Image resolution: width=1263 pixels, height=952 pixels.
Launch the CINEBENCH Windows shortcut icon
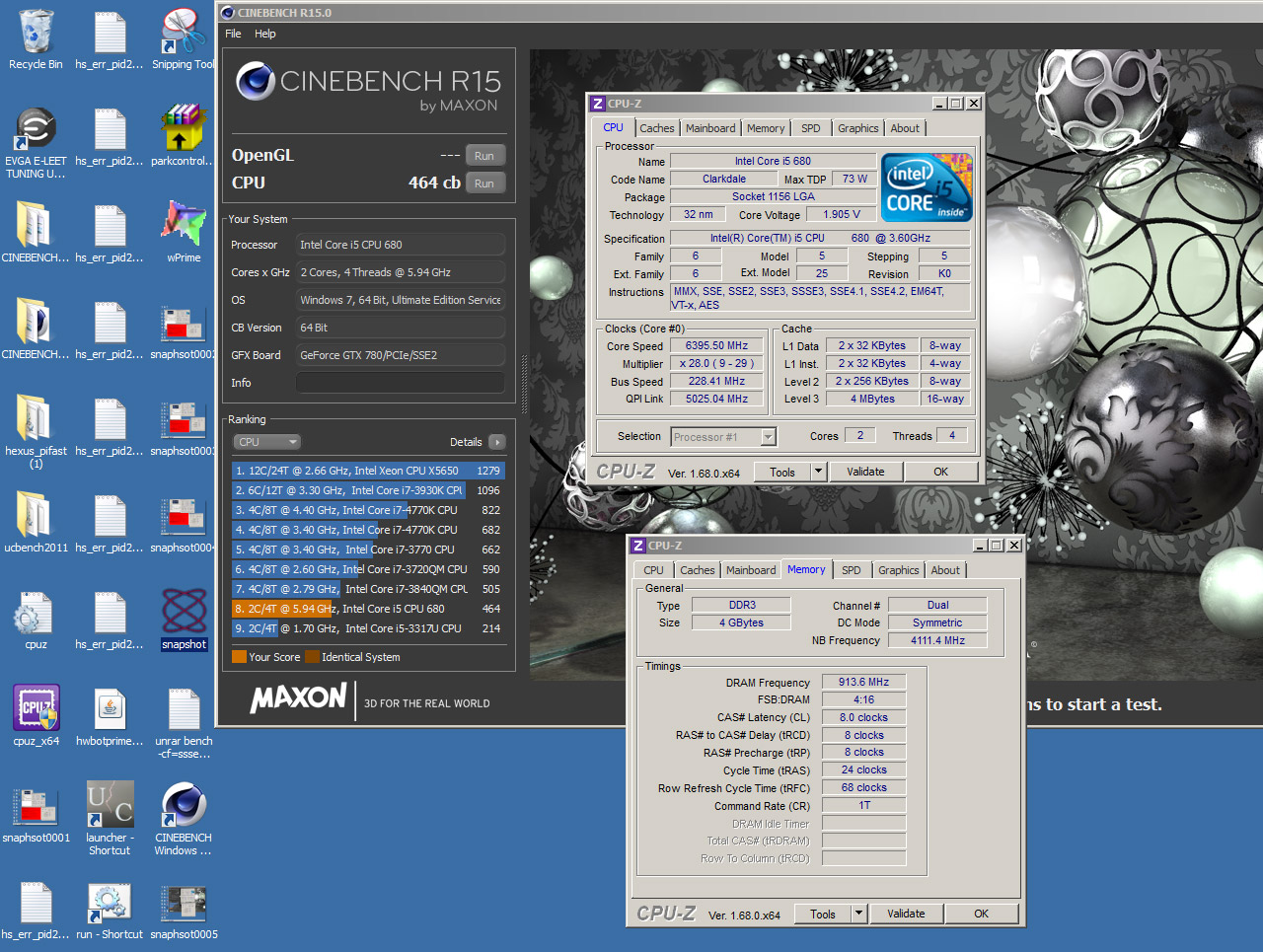pyautogui.click(x=184, y=805)
